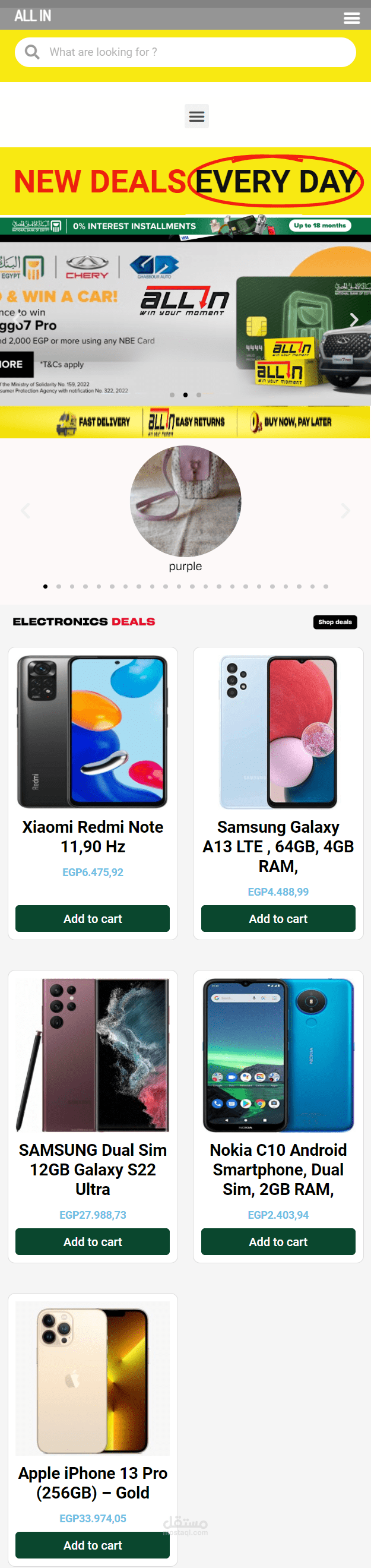Select the third banner slide dot
The width and height of the screenshot is (371, 1568).
[199, 395]
